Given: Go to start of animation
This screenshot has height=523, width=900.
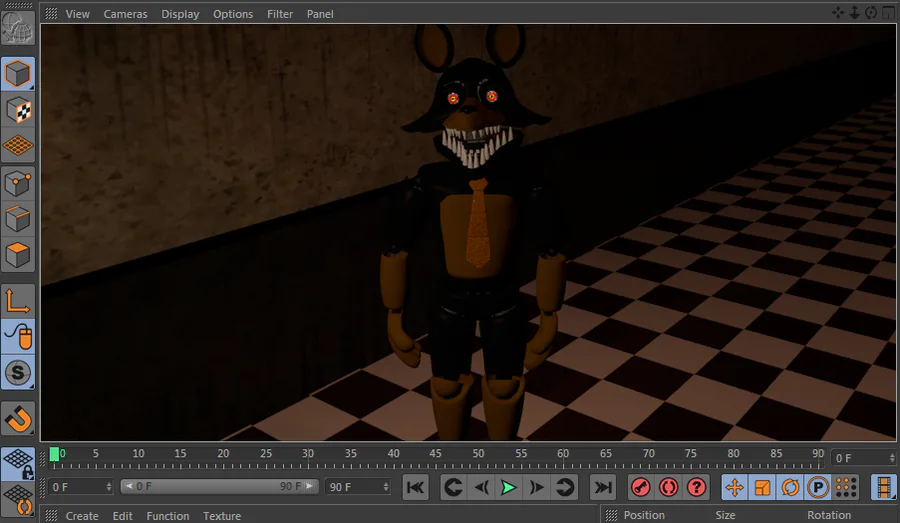Looking at the screenshot, I should [x=416, y=487].
